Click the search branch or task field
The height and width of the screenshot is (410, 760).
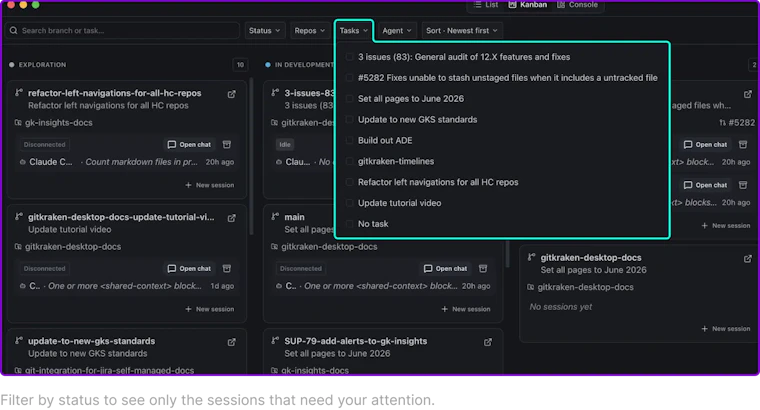click(123, 31)
